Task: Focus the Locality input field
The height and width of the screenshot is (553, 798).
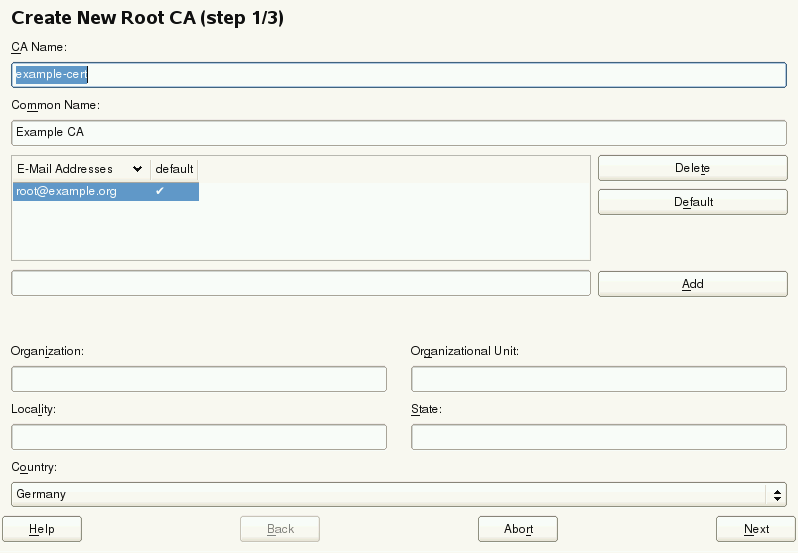Action: 198,437
